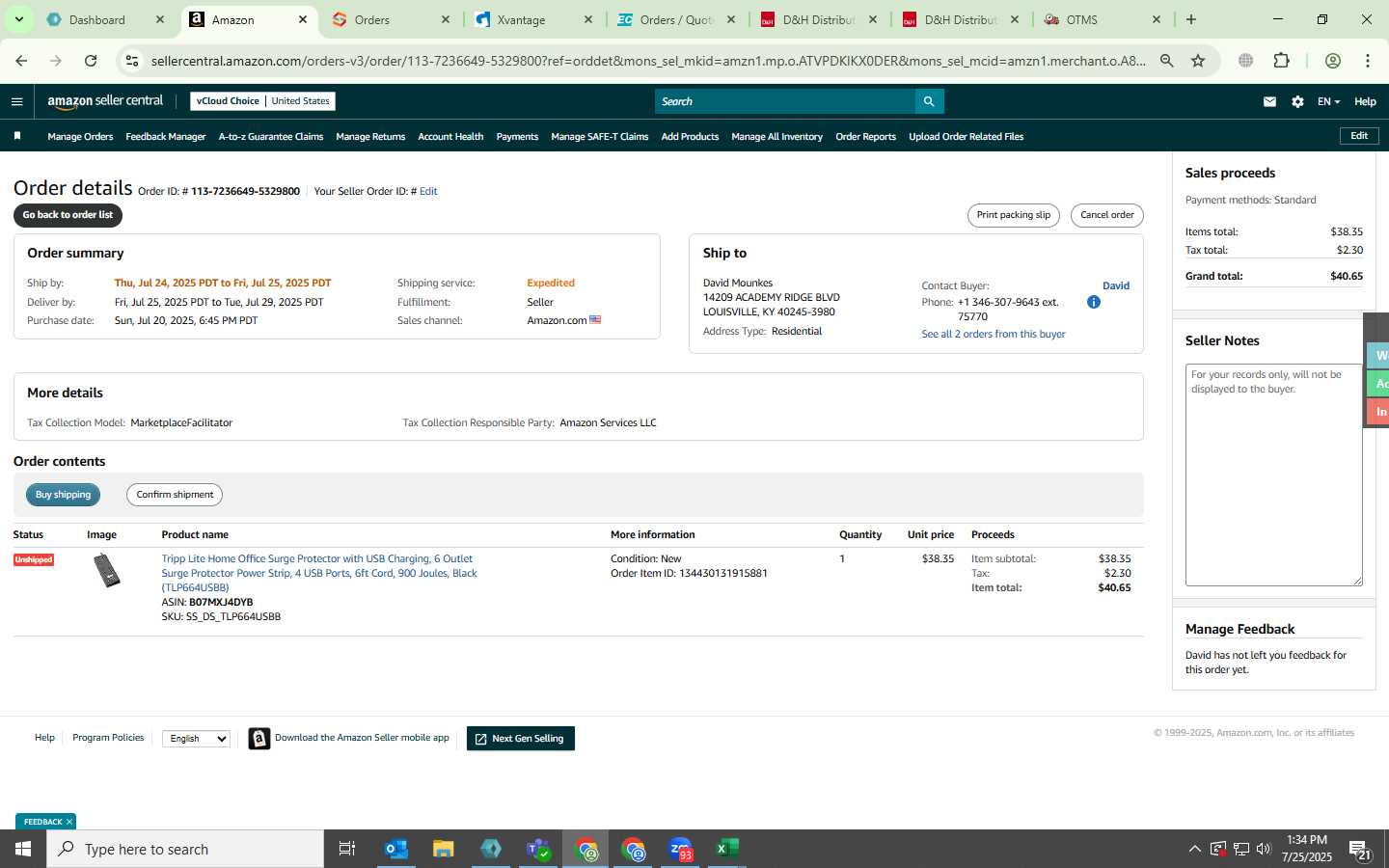Open the settings gear icon
The image size is (1389, 868).
point(1297,101)
